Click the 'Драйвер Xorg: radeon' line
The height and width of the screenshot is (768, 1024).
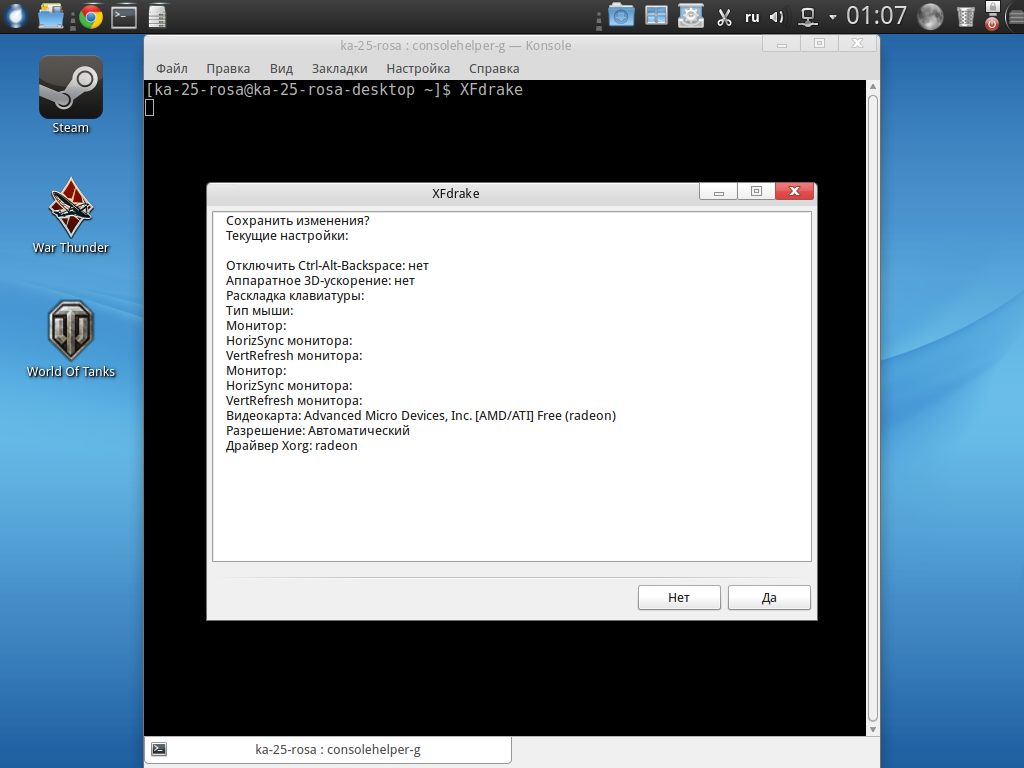[292, 446]
